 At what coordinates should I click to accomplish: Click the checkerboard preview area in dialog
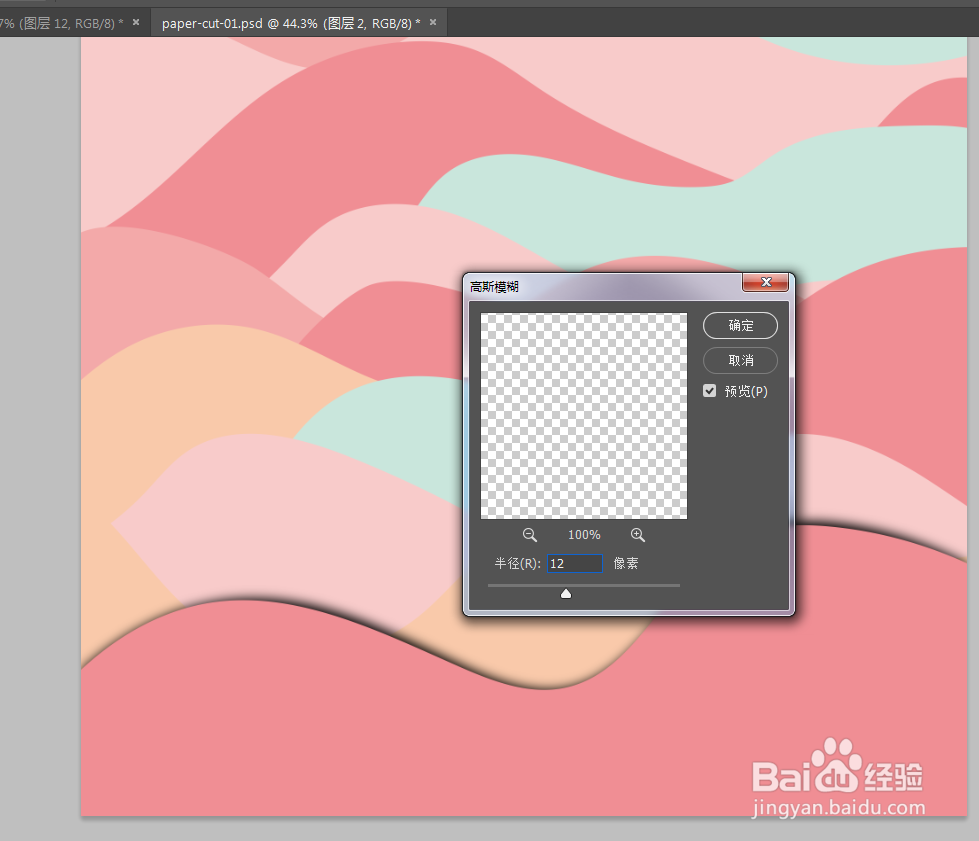(584, 416)
